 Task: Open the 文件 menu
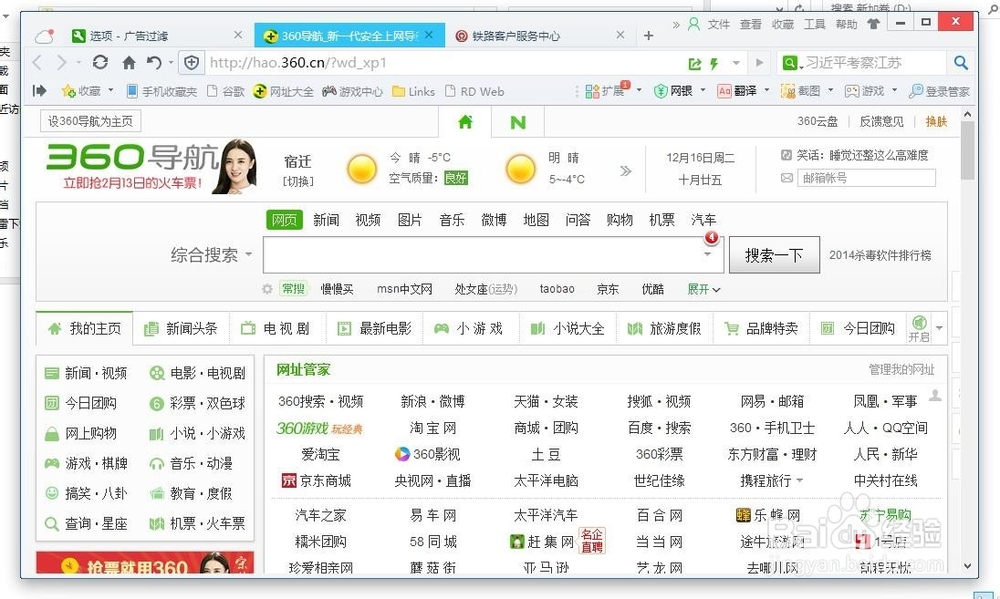tap(718, 24)
